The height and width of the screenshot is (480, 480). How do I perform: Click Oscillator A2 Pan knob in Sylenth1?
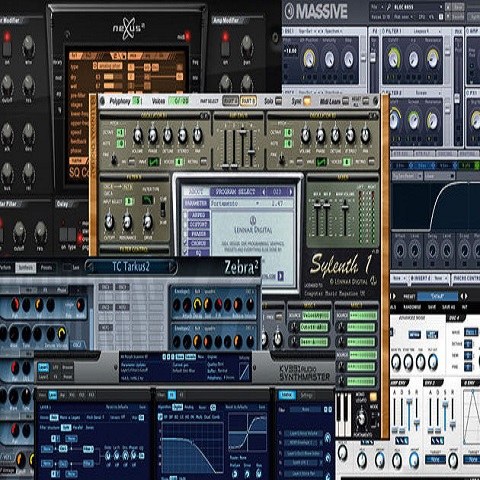tap(365, 136)
